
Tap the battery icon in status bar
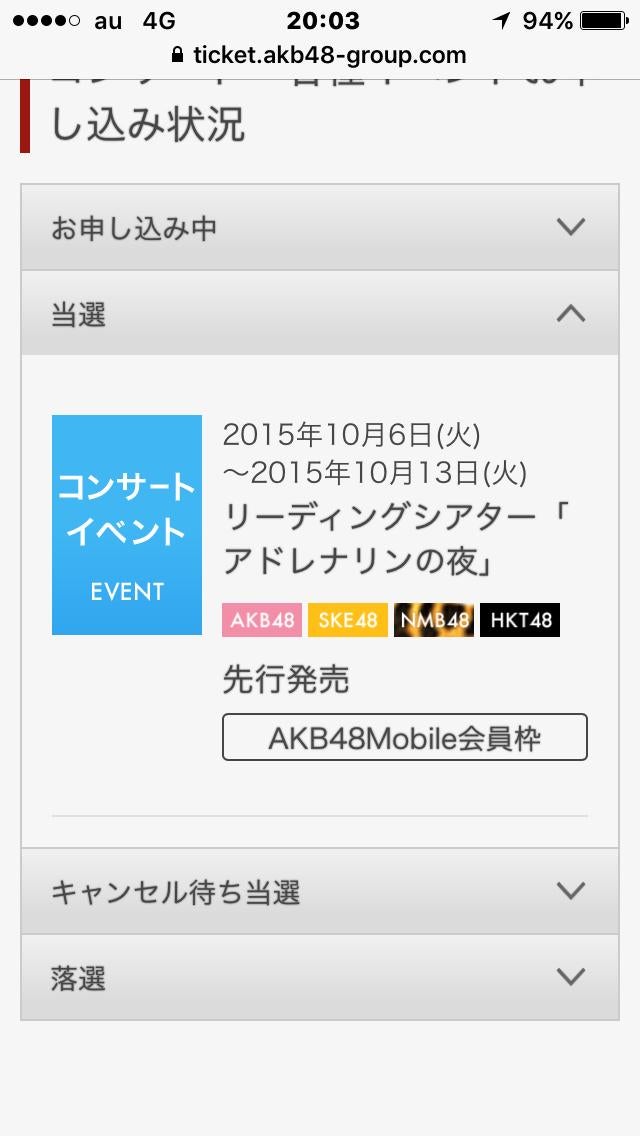(604, 21)
